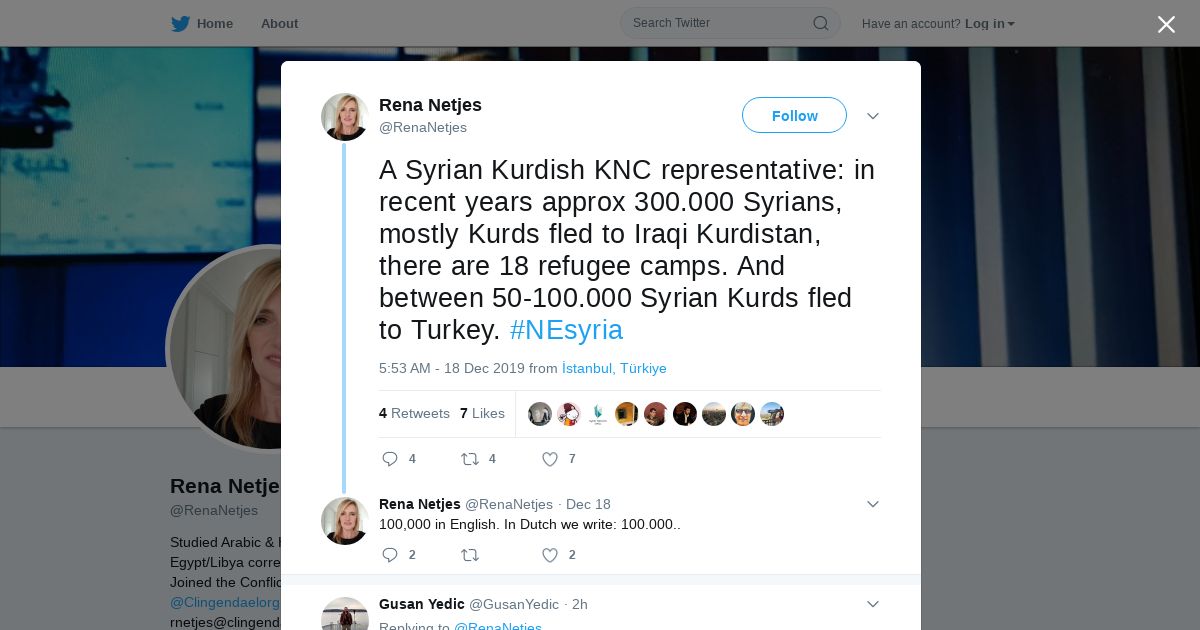
Task: Follow Rena Netjes
Action: [x=794, y=115]
